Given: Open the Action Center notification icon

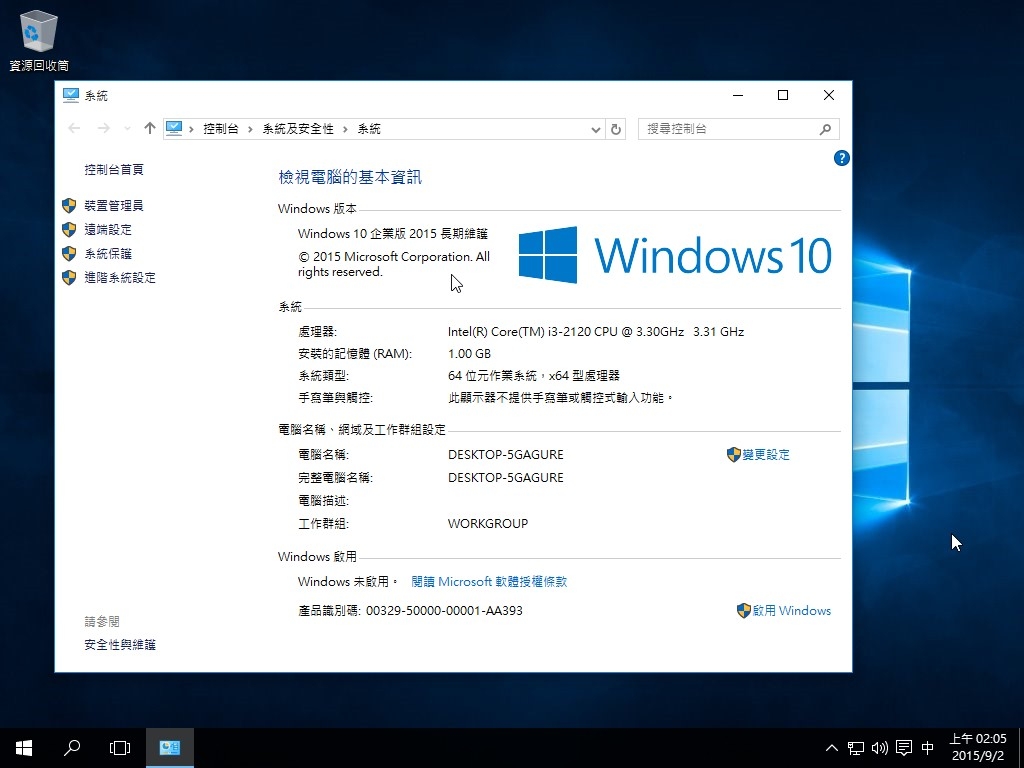Looking at the screenshot, I should (904, 748).
